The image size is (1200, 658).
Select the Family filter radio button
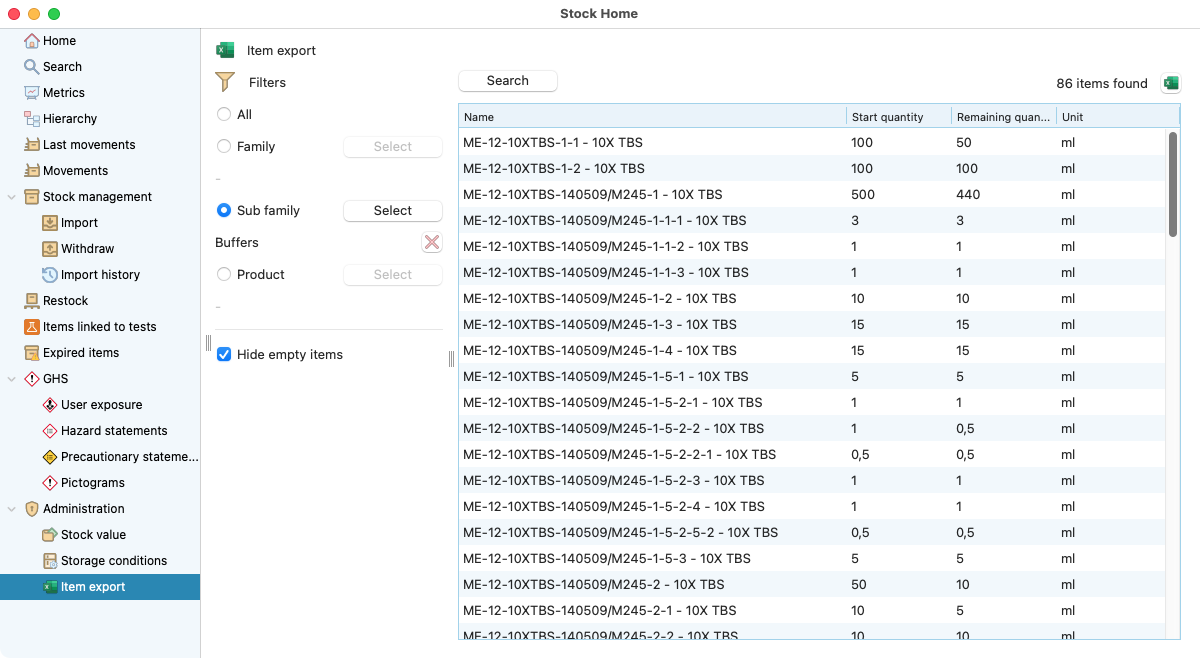pyautogui.click(x=224, y=147)
